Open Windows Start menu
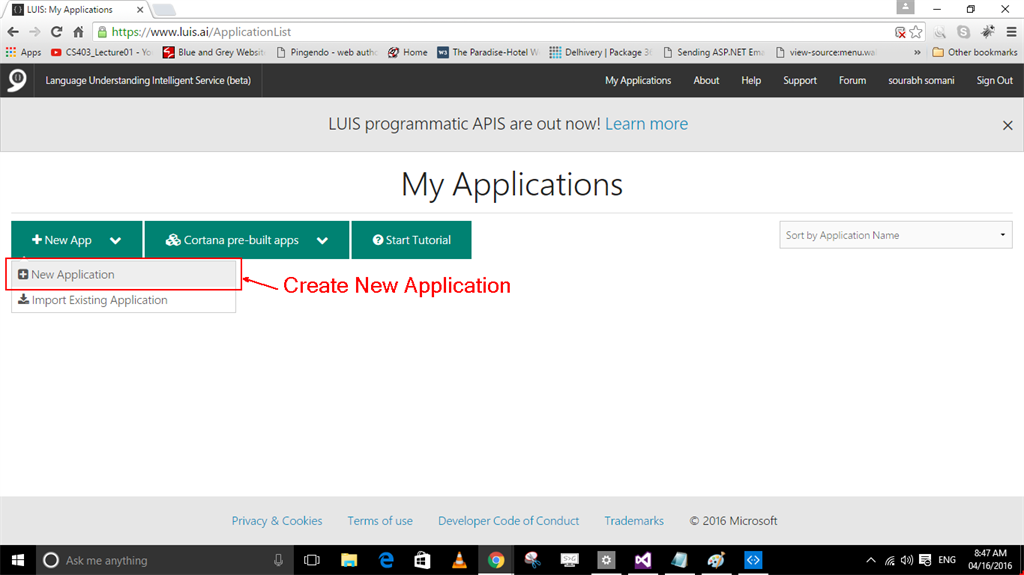 pyautogui.click(x=18, y=560)
